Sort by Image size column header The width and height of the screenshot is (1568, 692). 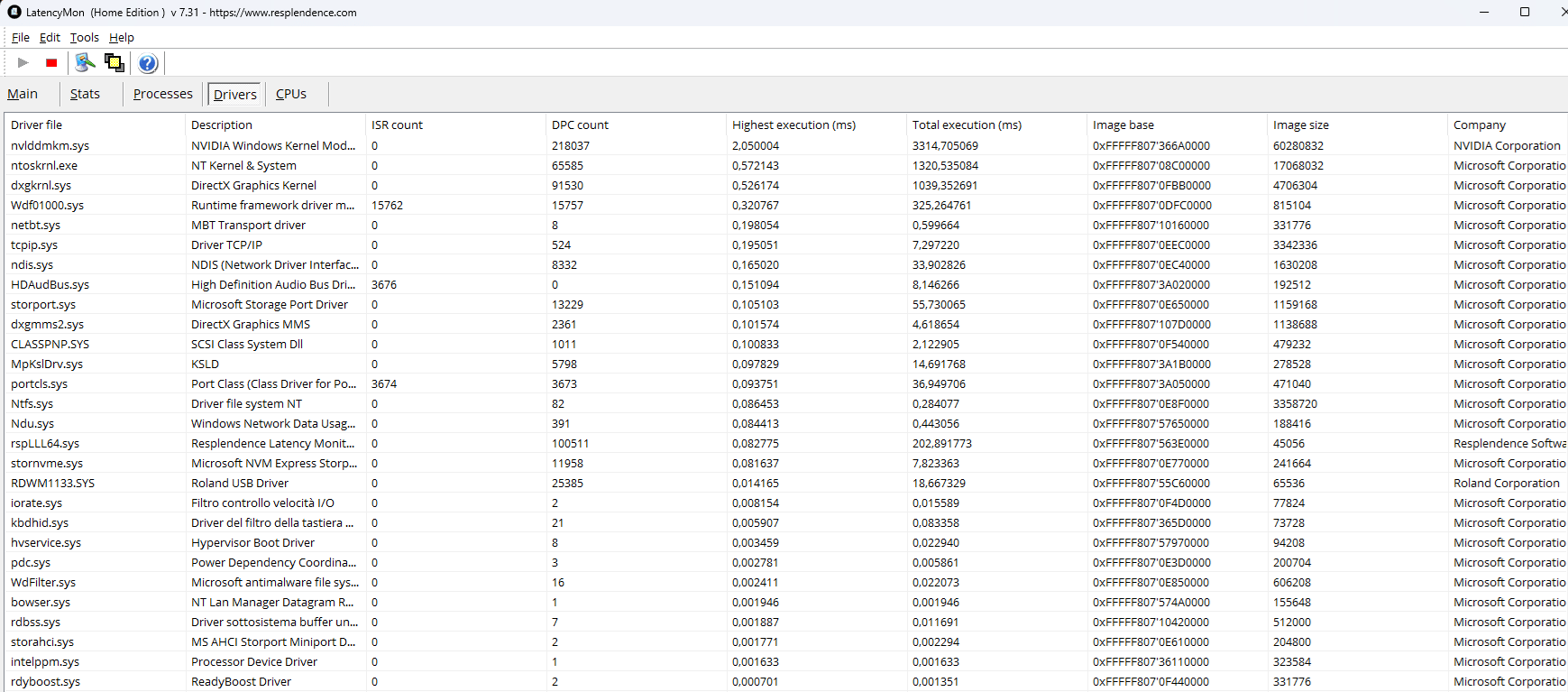click(x=1357, y=125)
